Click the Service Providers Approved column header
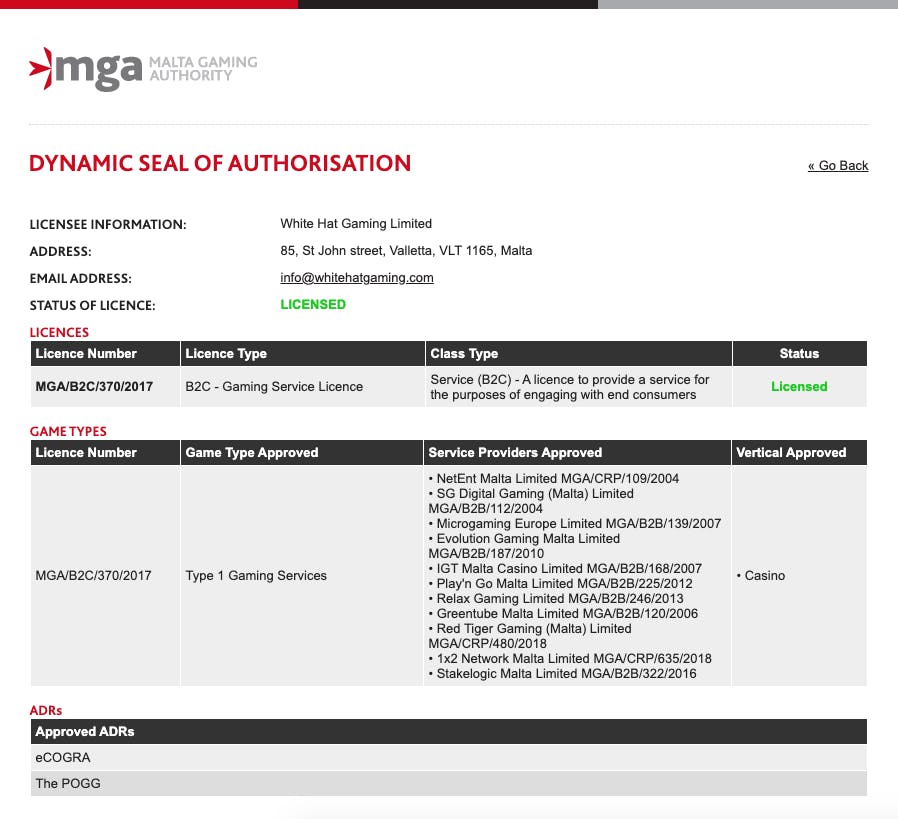Image resolution: width=898 pixels, height=819 pixels. [577, 452]
